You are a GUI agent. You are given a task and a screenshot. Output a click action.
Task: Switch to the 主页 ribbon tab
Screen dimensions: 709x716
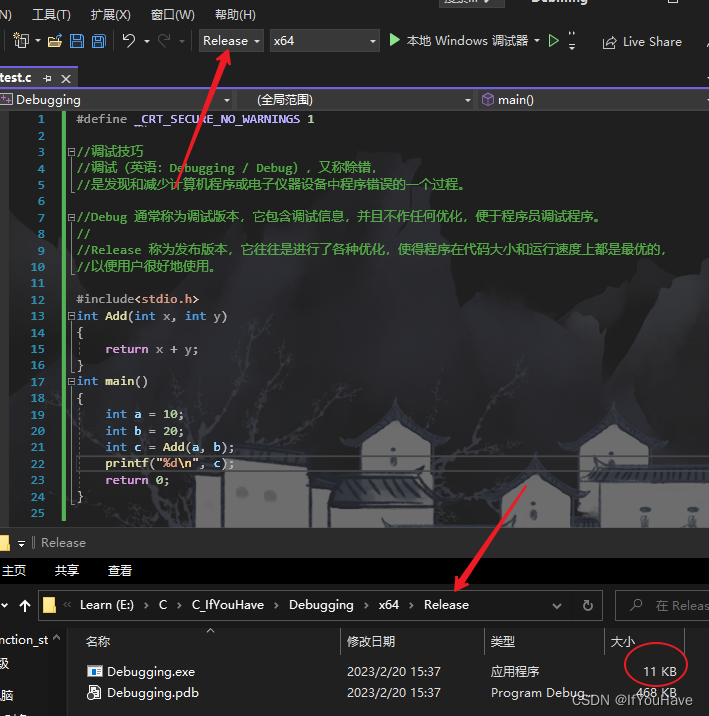pyautogui.click(x=14, y=570)
